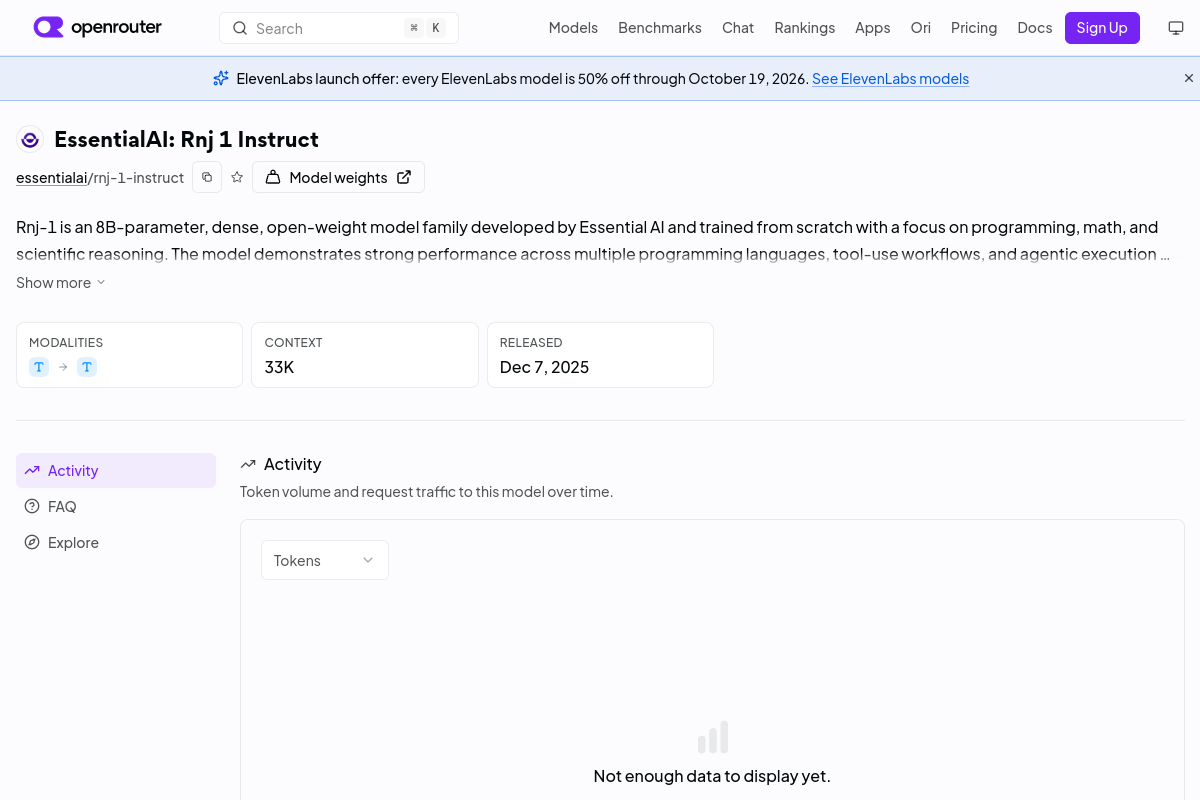Viewport: 1200px width, 800px height.
Task: Open Model weights link
Action: (339, 177)
